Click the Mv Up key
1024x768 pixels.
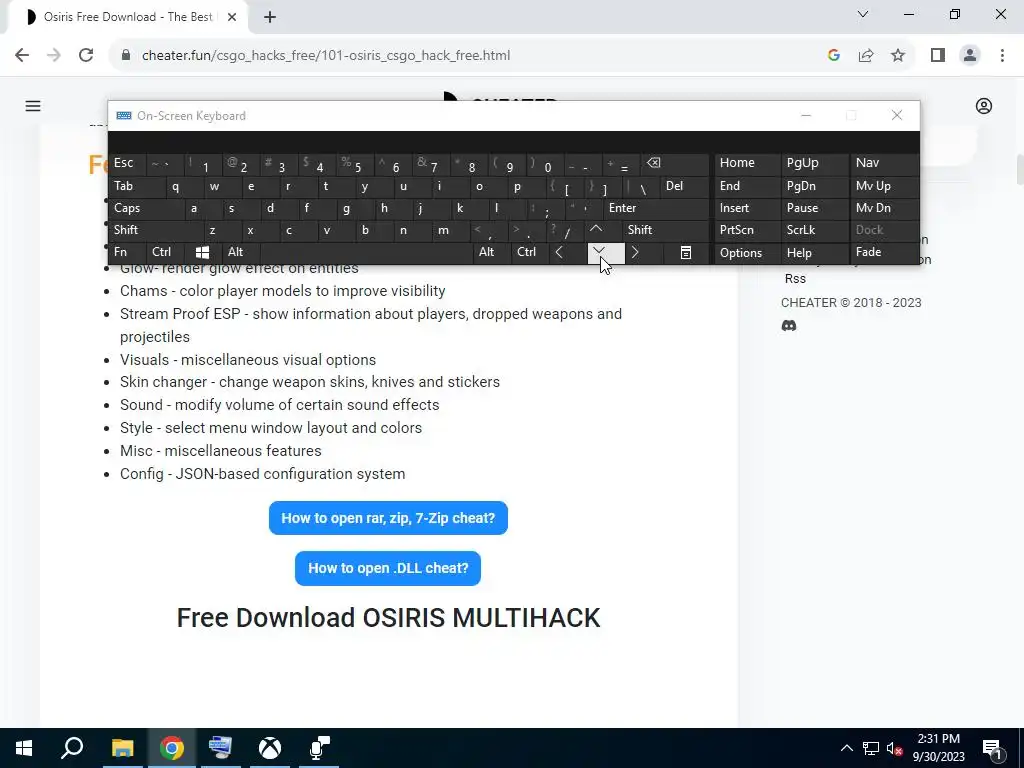(x=884, y=186)
